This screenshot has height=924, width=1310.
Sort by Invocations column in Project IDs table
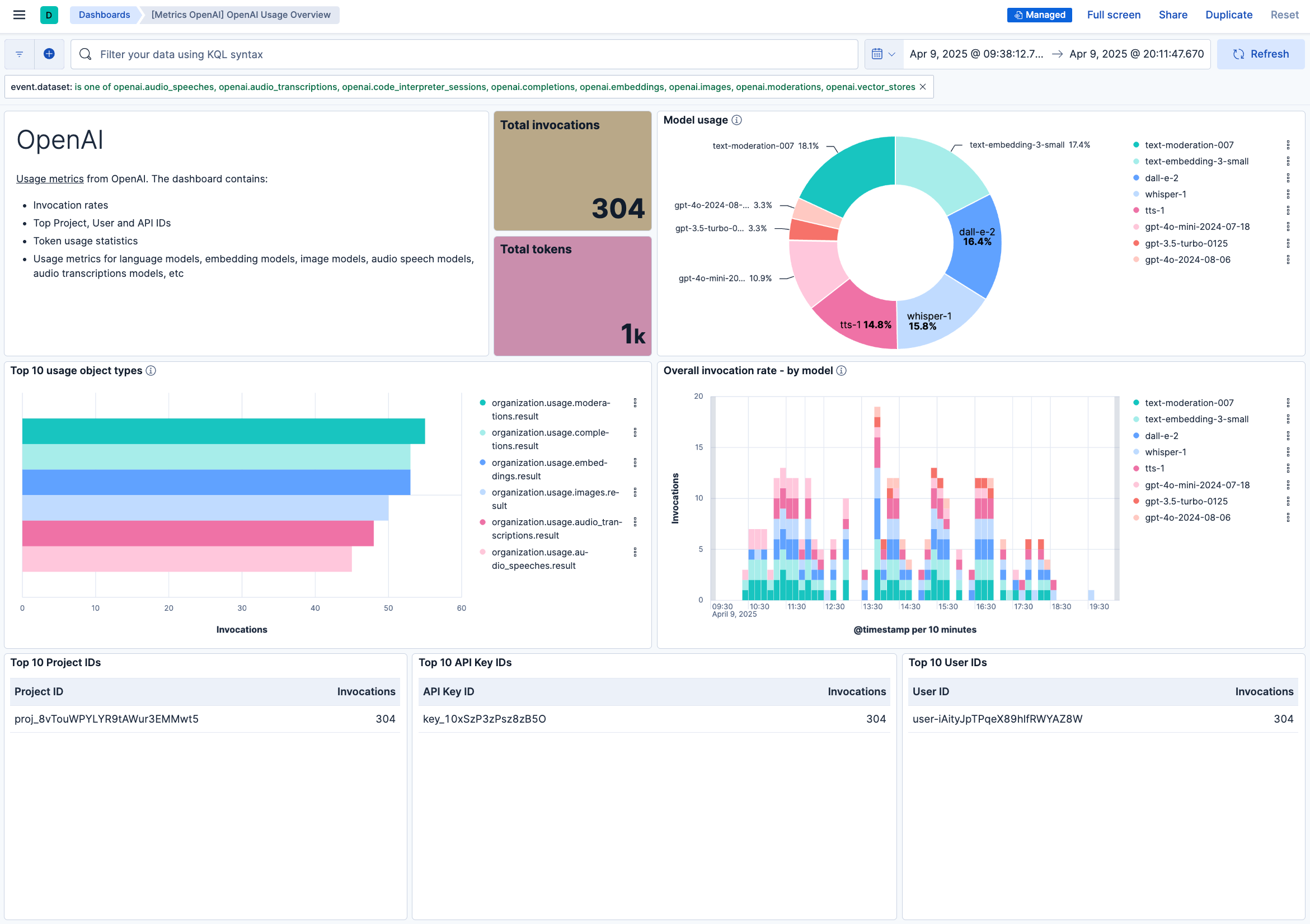(x=366, y=691)
